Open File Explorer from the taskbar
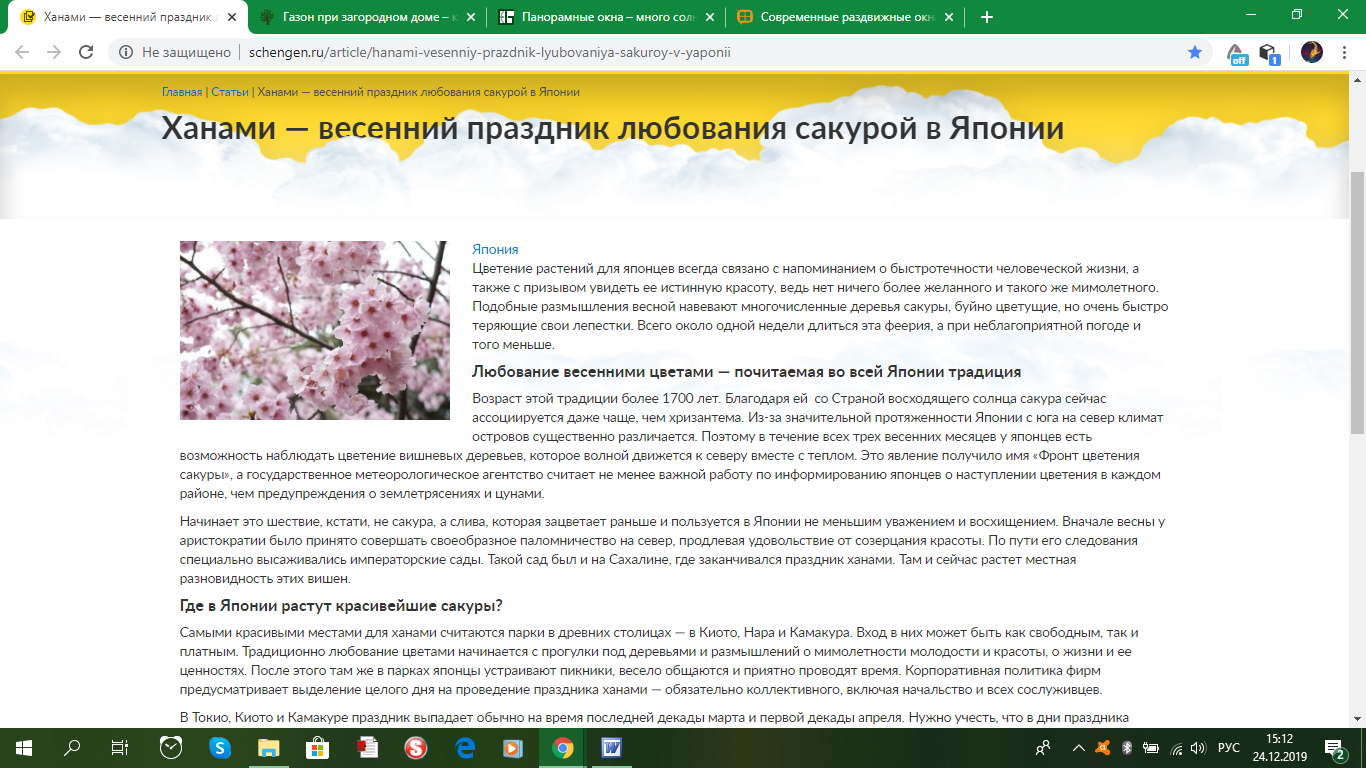 point(269,747)
